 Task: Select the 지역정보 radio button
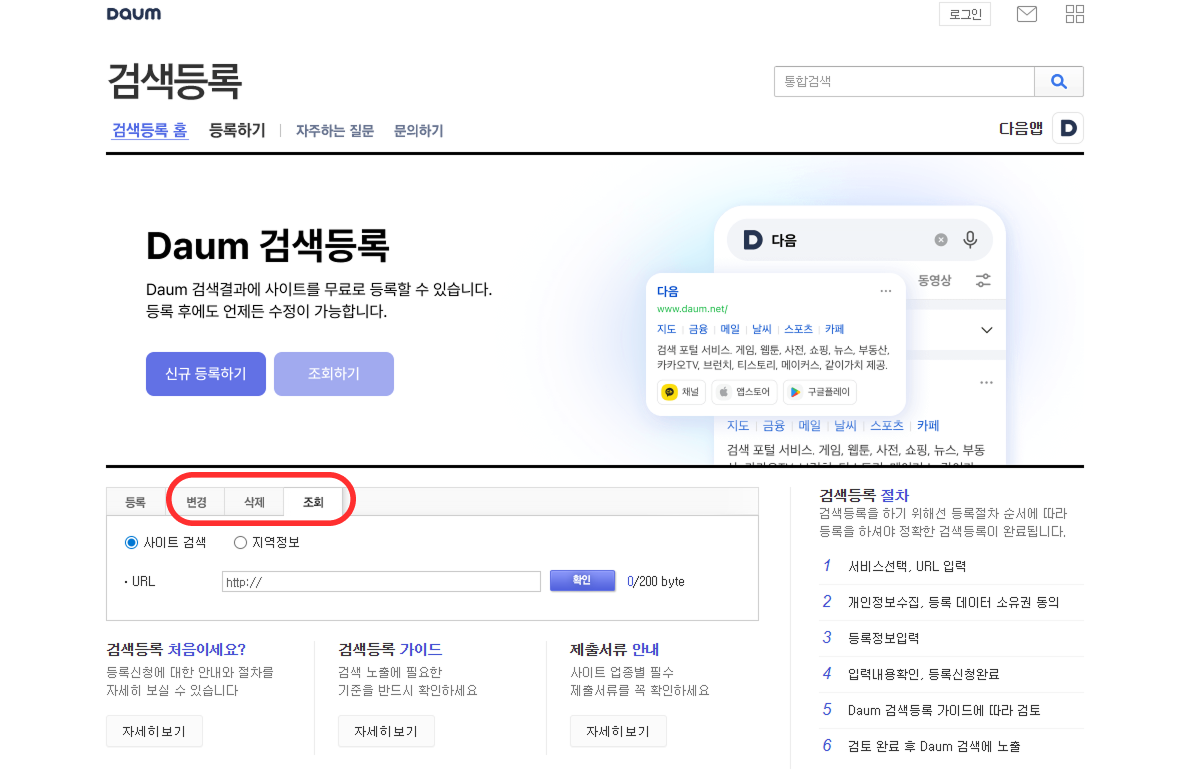(x=240, y=543)
